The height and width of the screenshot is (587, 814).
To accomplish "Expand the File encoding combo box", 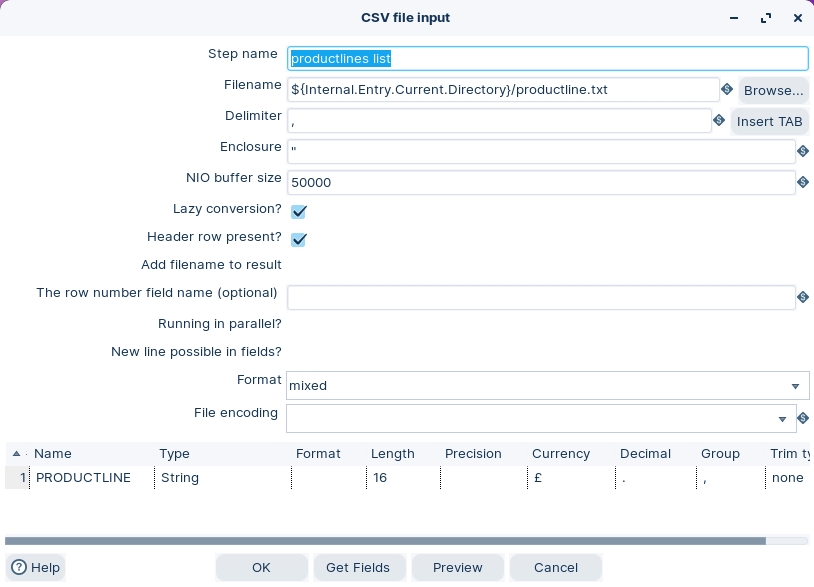I will click(x=782, y=419).
